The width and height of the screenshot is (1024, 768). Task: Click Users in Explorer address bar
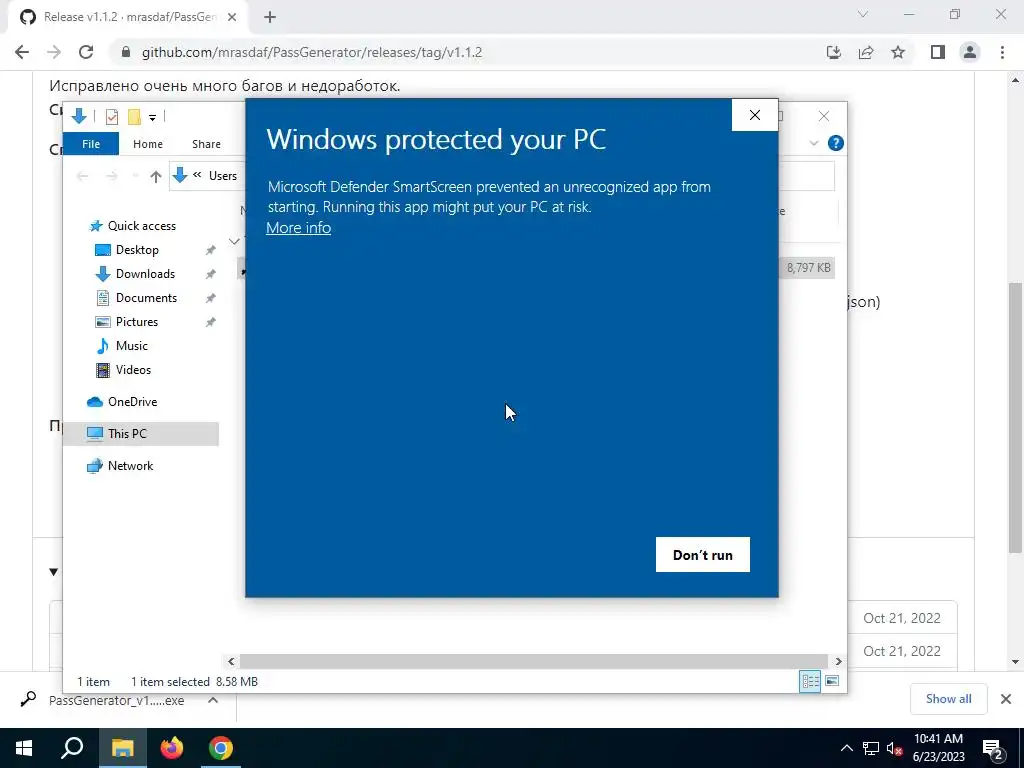pyautogui.click(x=223, y=176)
